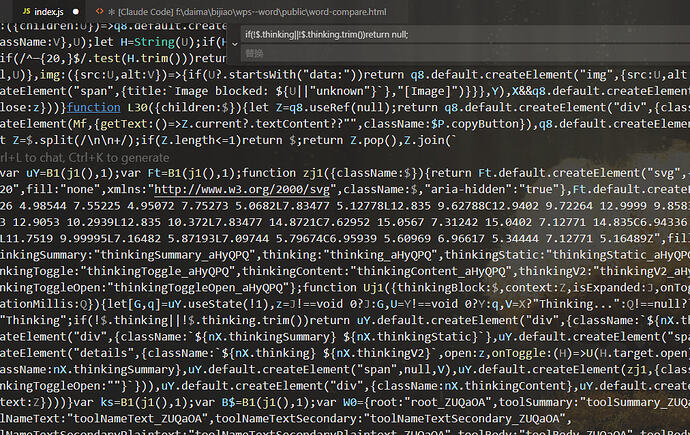Focus the replace input field in find widget

(x=465, y=54)
